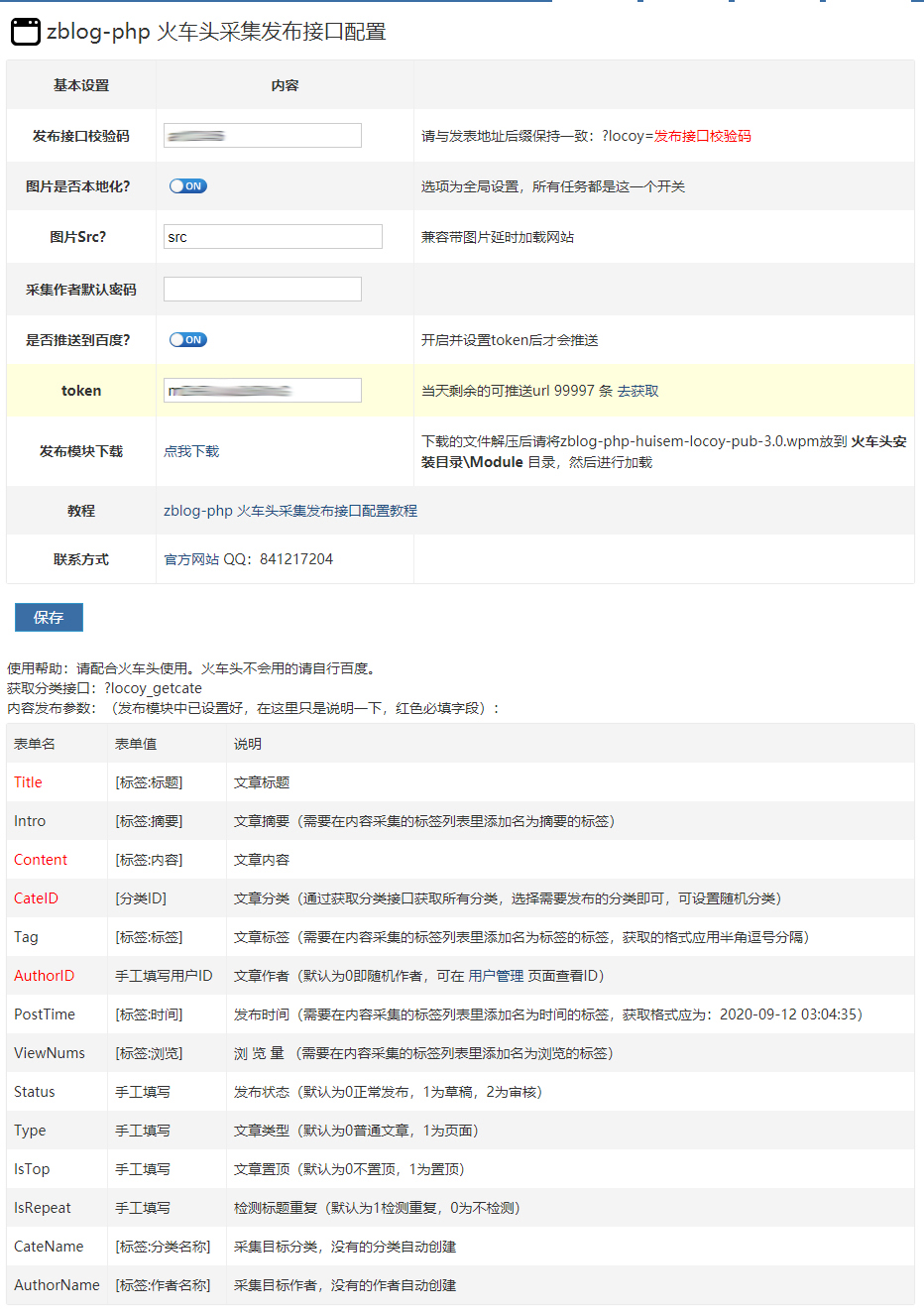Open the 点我下载 download link
Screen dimensions: 924x1313
click(191, 451)
